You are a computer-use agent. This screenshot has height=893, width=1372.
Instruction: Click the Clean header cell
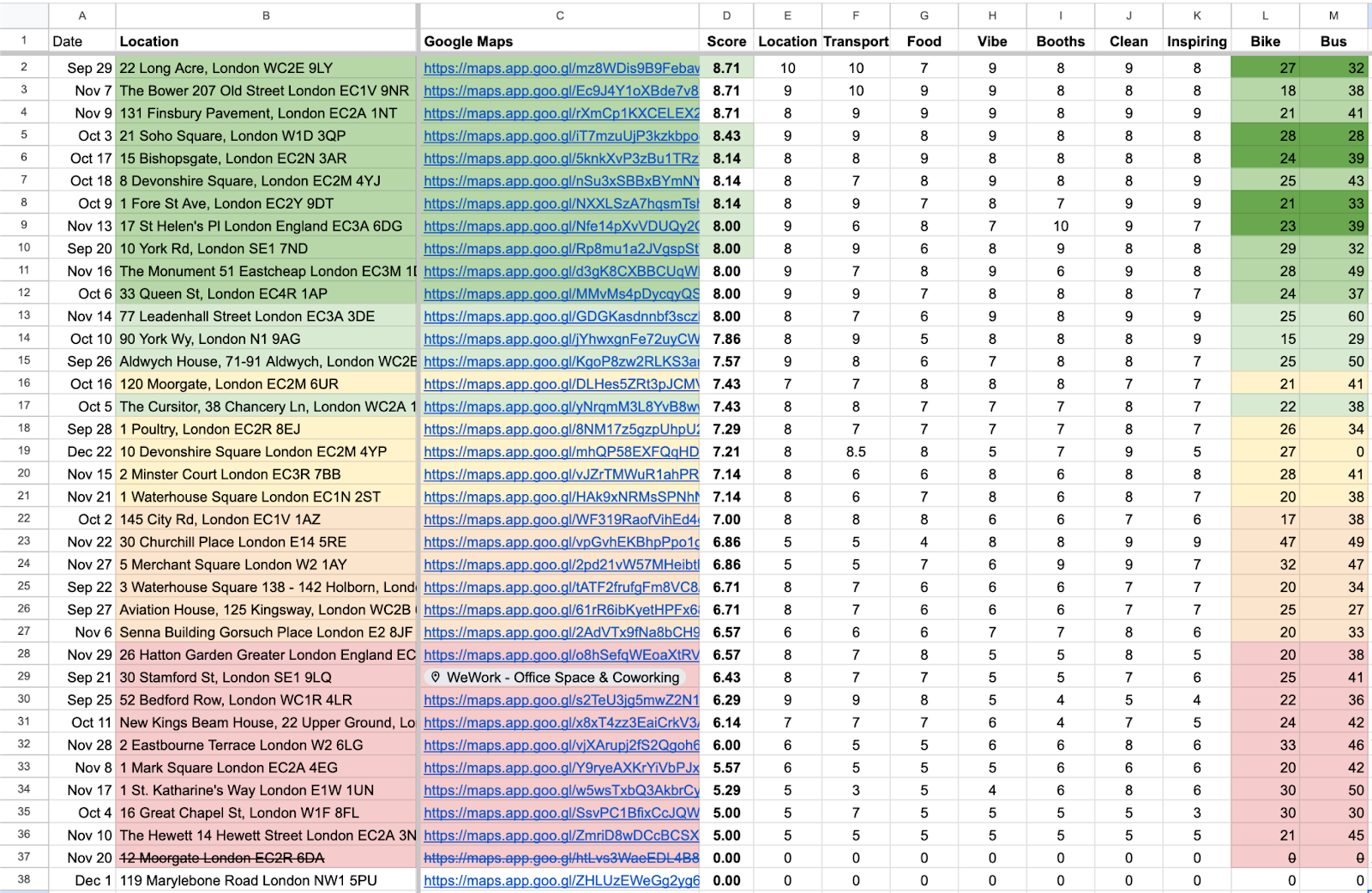pyautogui.click(x=1128, y=41)
